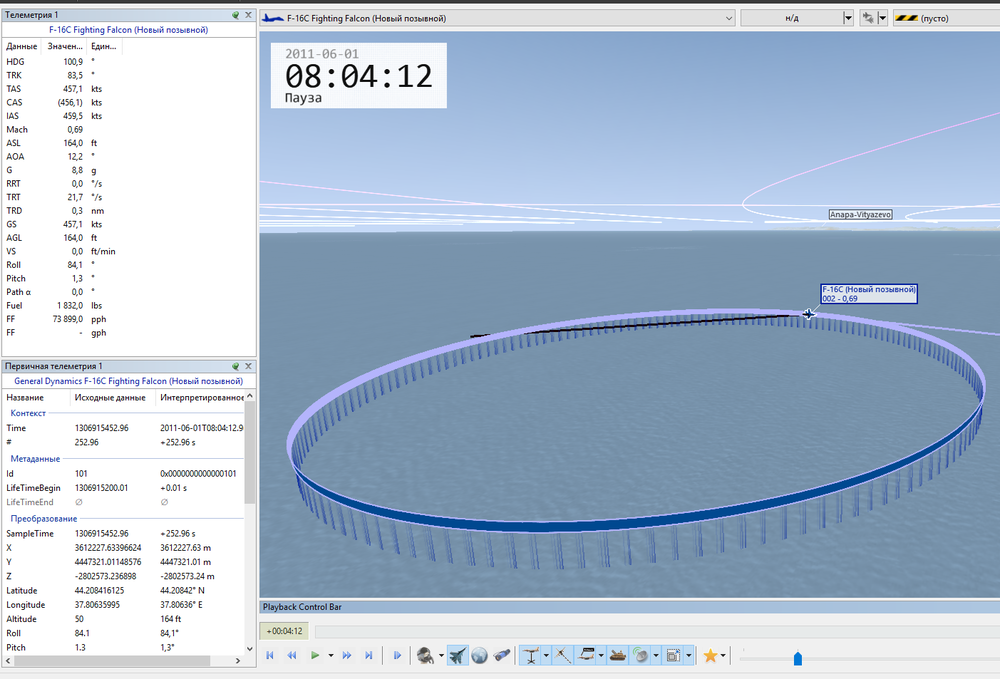Jump to the beginning of the recording
The image size is (1000, 679).
pos(270,656)
